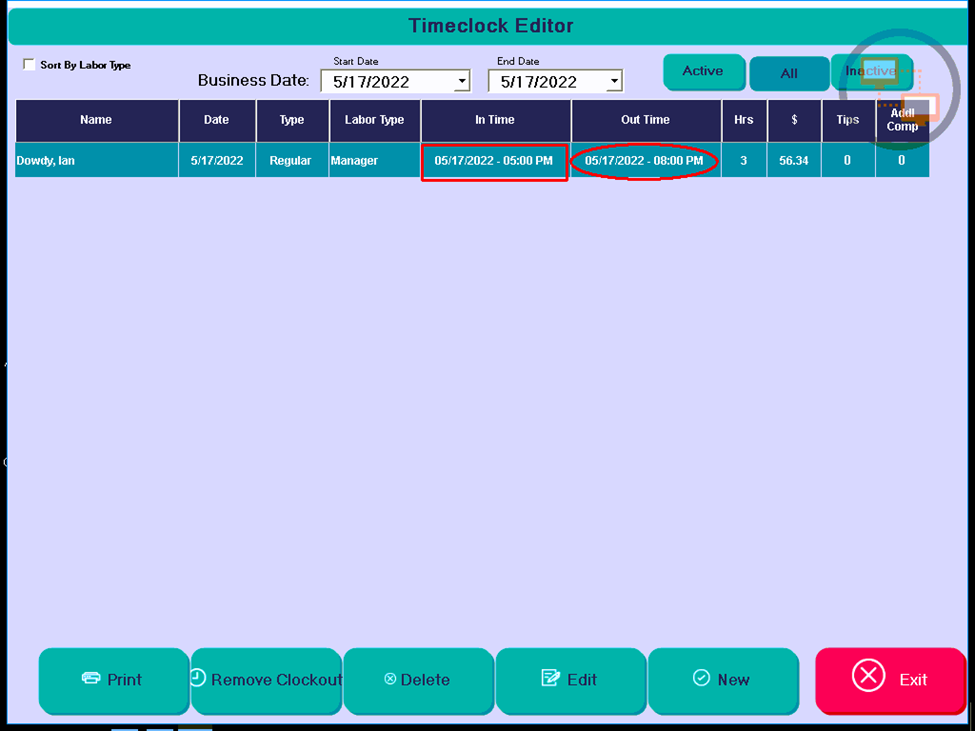
Task: Click the 5/17/2022 date cell in row
Action: point(217,160)
